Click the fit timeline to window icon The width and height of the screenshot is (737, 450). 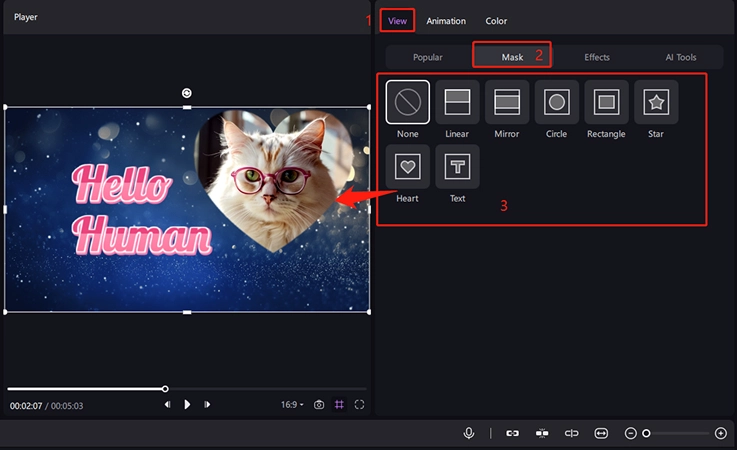click(x=601, y=433)
